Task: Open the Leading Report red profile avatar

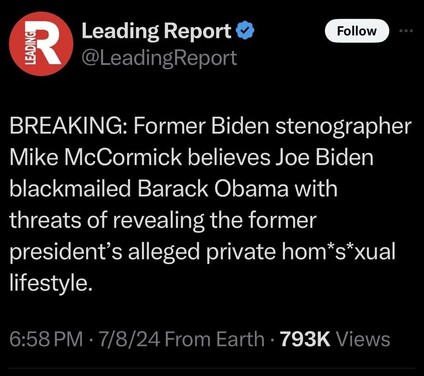Action: click(41, 44)
